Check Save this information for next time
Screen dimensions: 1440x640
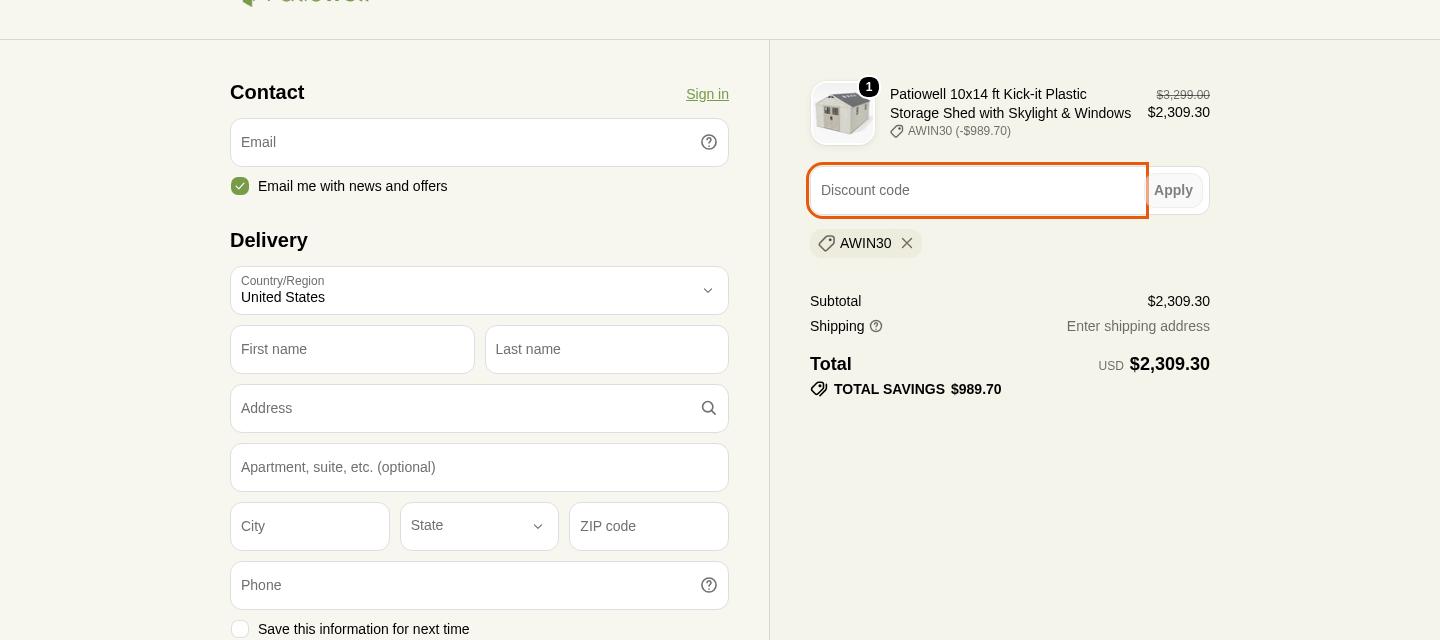(x=240, y=629)
